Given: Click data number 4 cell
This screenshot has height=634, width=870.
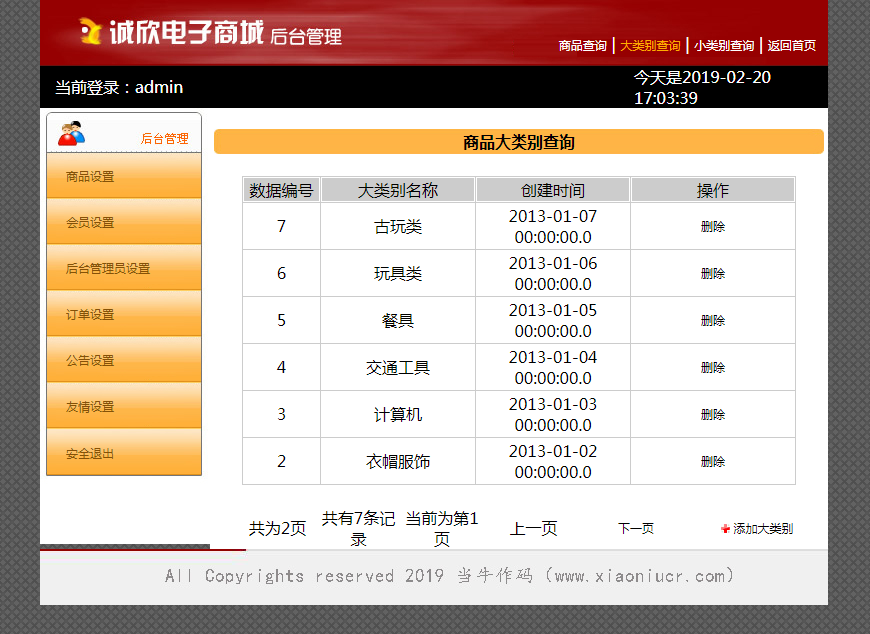Looking at the screenshot, I should 281,367.
